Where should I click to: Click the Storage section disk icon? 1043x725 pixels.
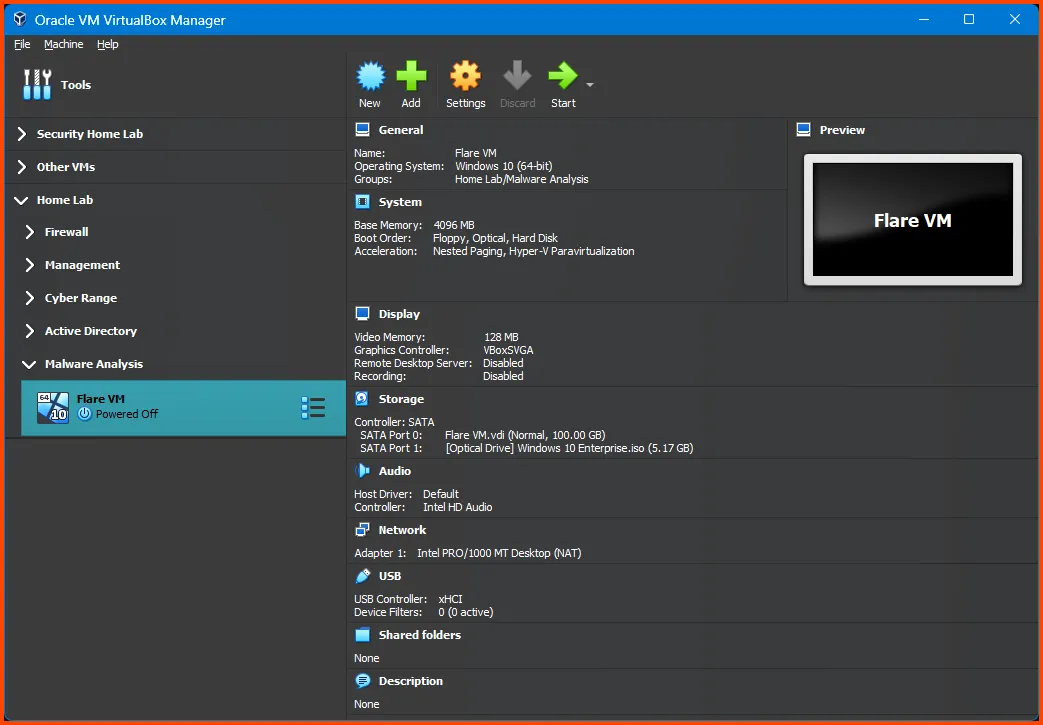362,398
